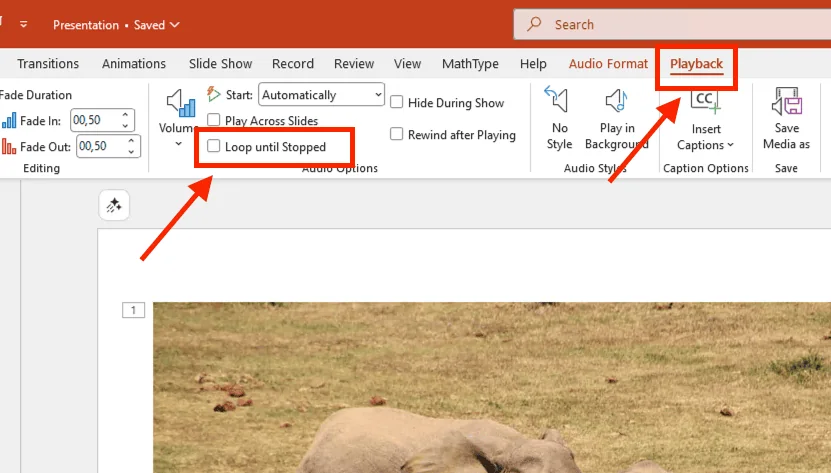Image resolution: width=831 pixels, height=473 pixels.
Task: Click the Save Media as icon
Action: click(786, 101)
